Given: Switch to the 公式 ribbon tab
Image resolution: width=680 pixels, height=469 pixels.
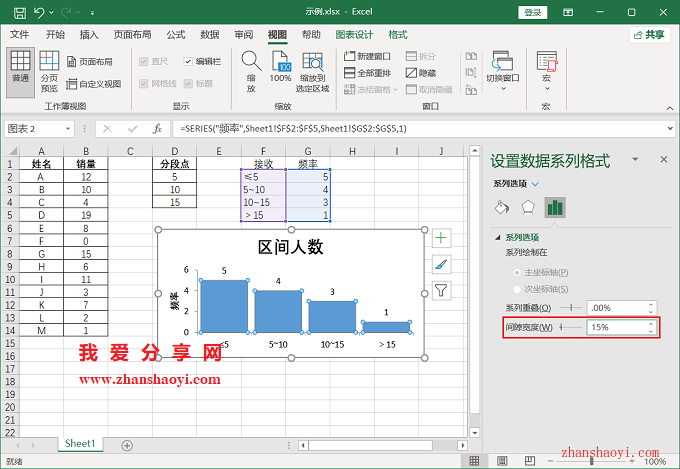Looking at the screenshot, I should click(176, 35).
